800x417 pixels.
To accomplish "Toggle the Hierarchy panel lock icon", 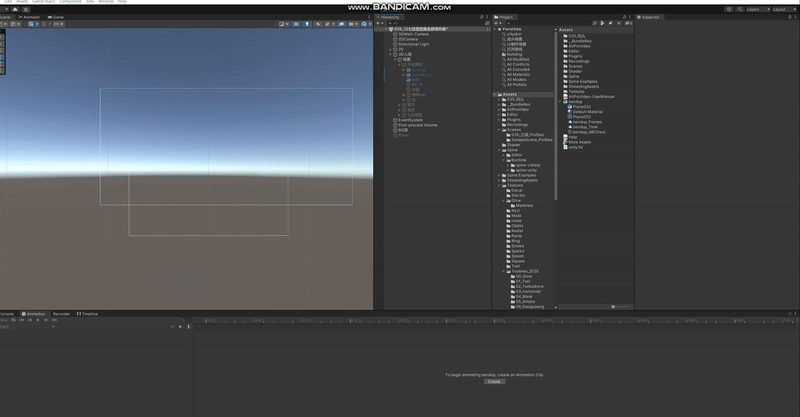I will [x=482, y=17].
